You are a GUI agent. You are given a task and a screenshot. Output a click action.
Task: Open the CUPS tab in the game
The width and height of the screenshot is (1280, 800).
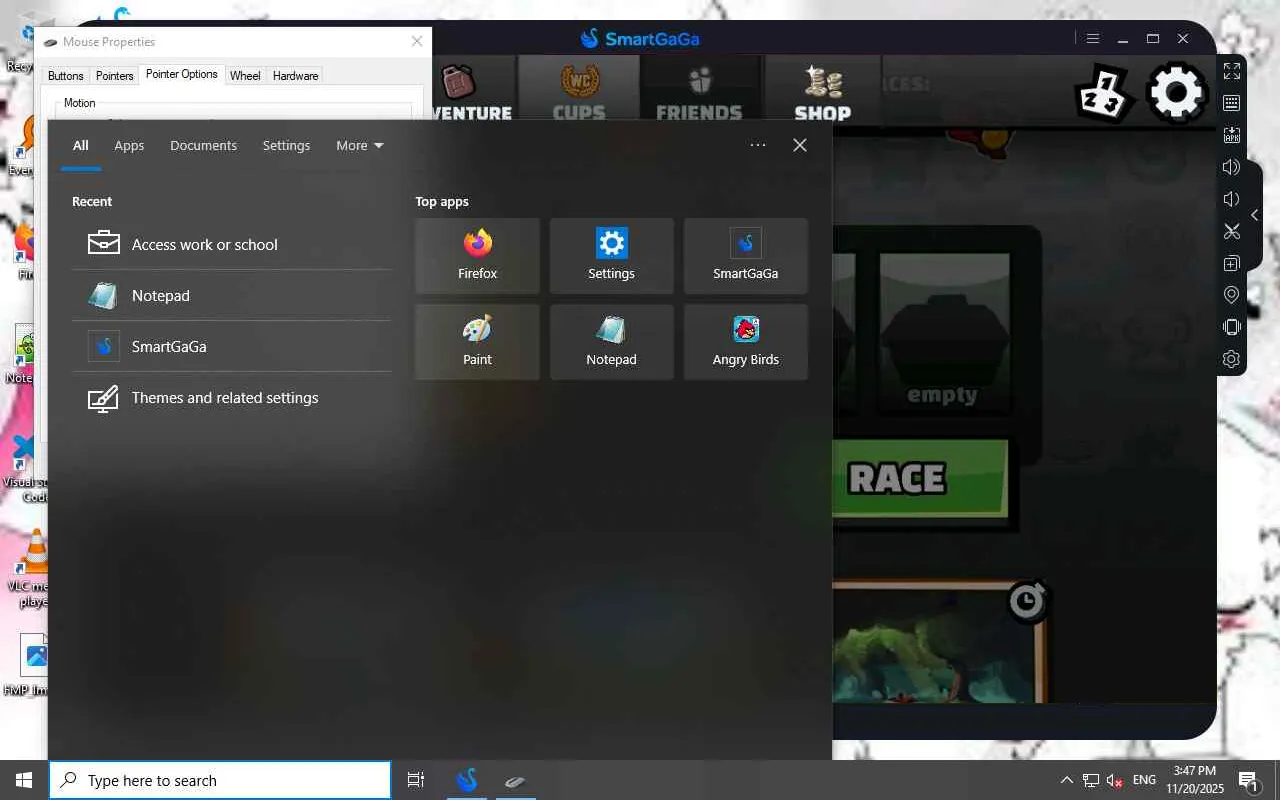pyautogui.click(x=579, y=92)
